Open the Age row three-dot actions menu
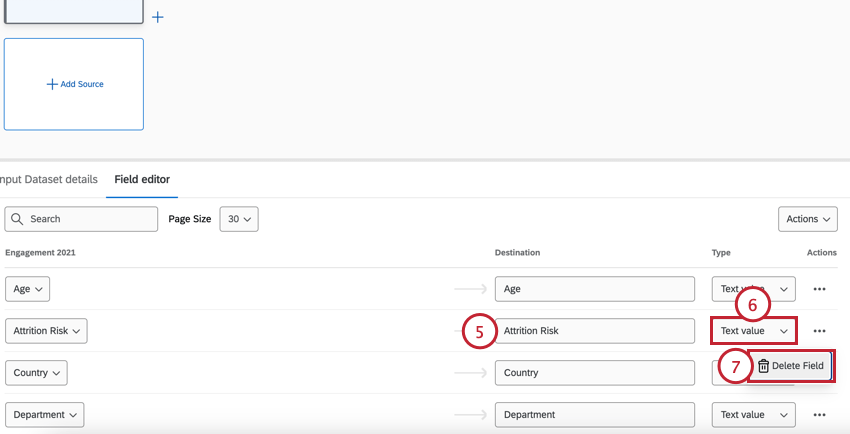Viewport: 850px width, 434px height. 820,289
